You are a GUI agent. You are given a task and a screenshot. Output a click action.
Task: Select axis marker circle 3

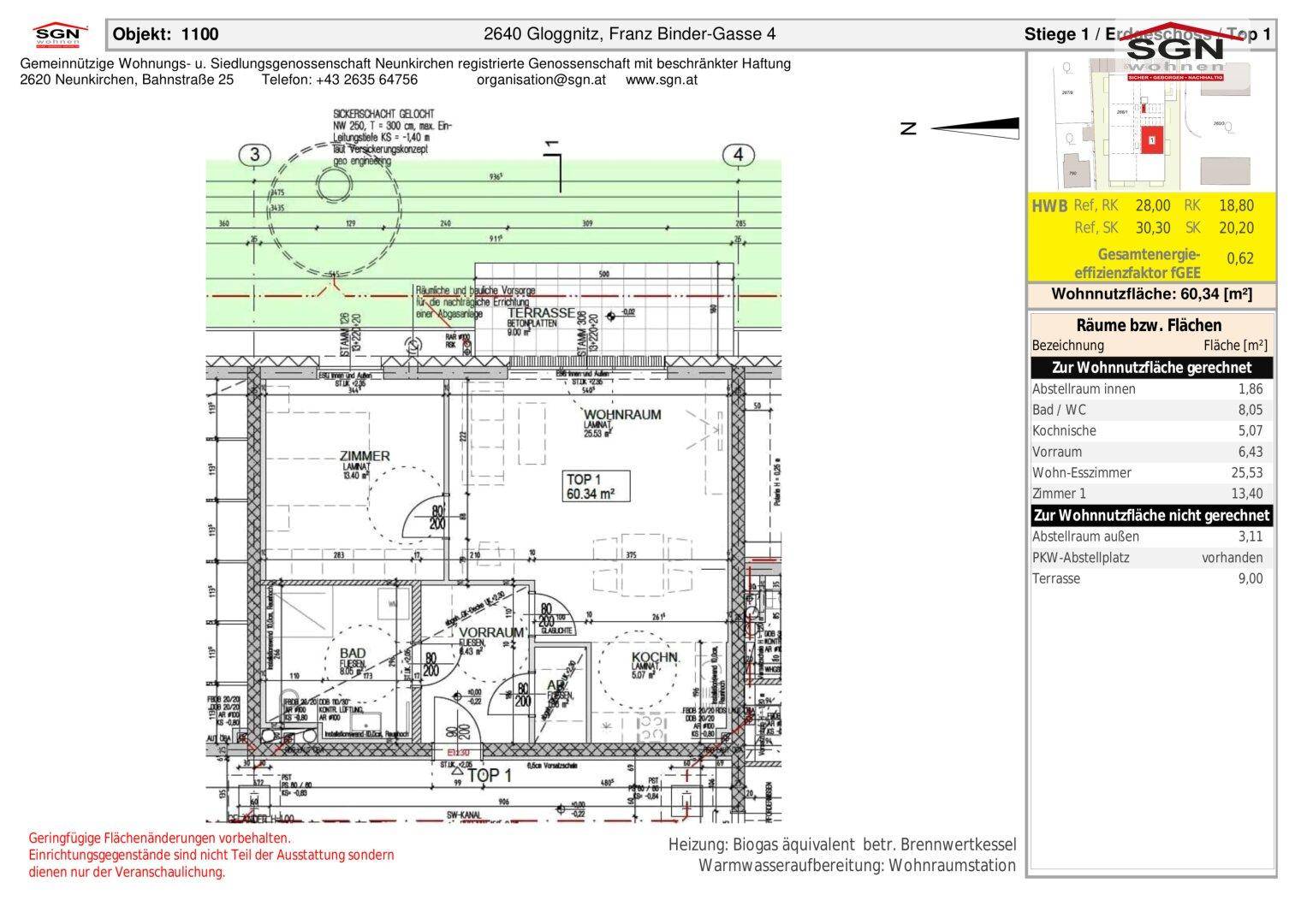click(254, 155)
